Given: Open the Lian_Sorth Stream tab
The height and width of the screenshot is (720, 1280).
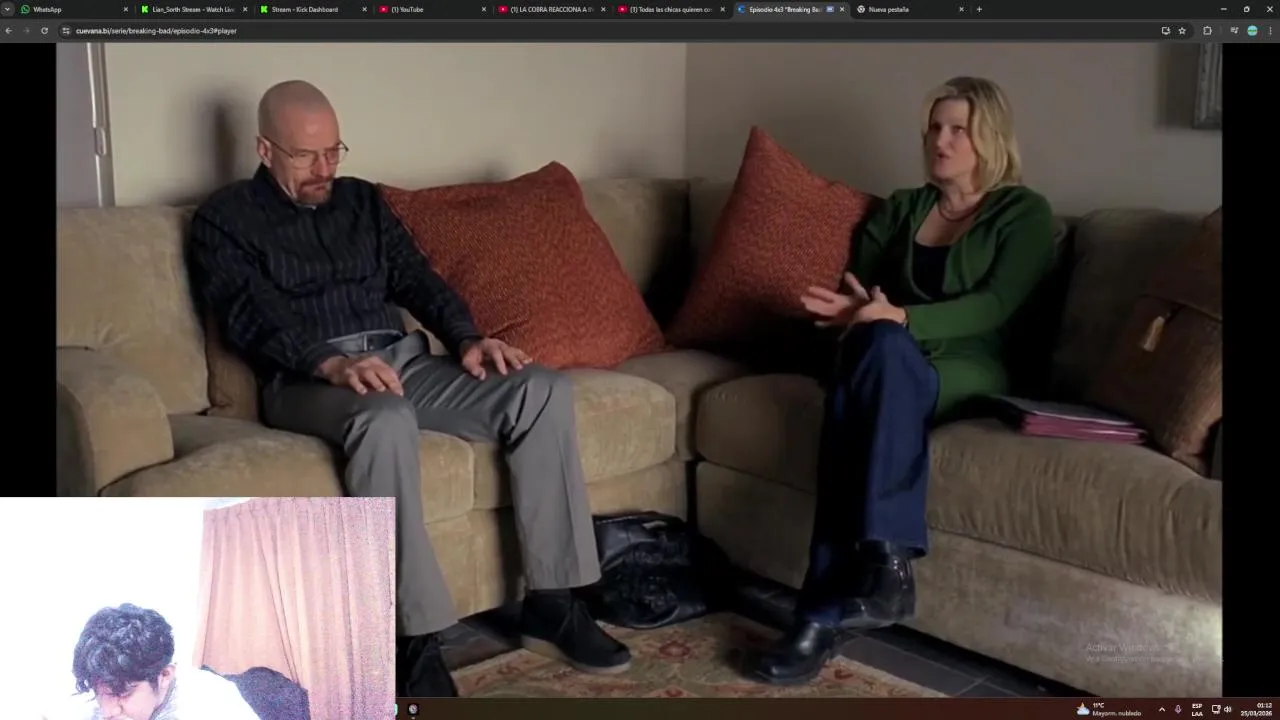Looking at the screenshot, I should (194, 9).
